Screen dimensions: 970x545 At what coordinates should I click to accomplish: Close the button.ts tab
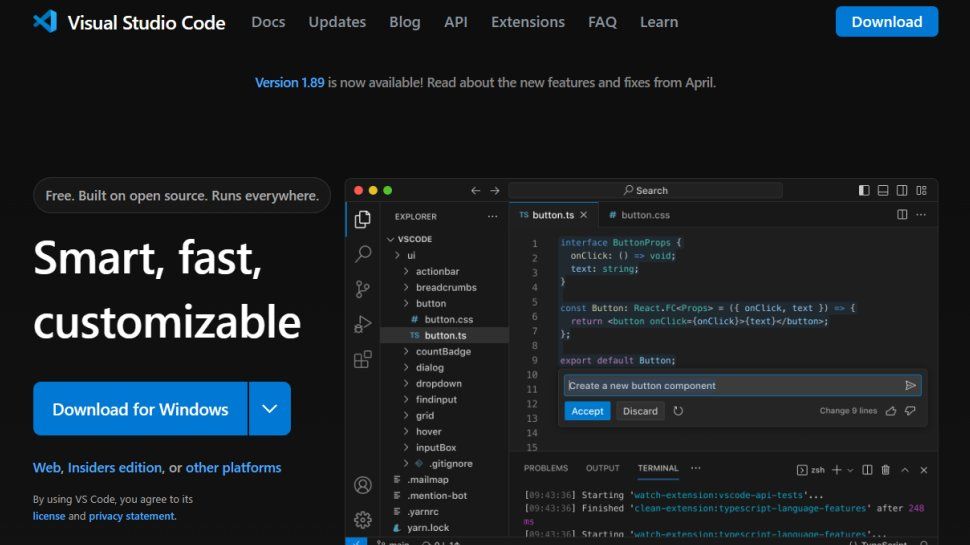point(583,215)
